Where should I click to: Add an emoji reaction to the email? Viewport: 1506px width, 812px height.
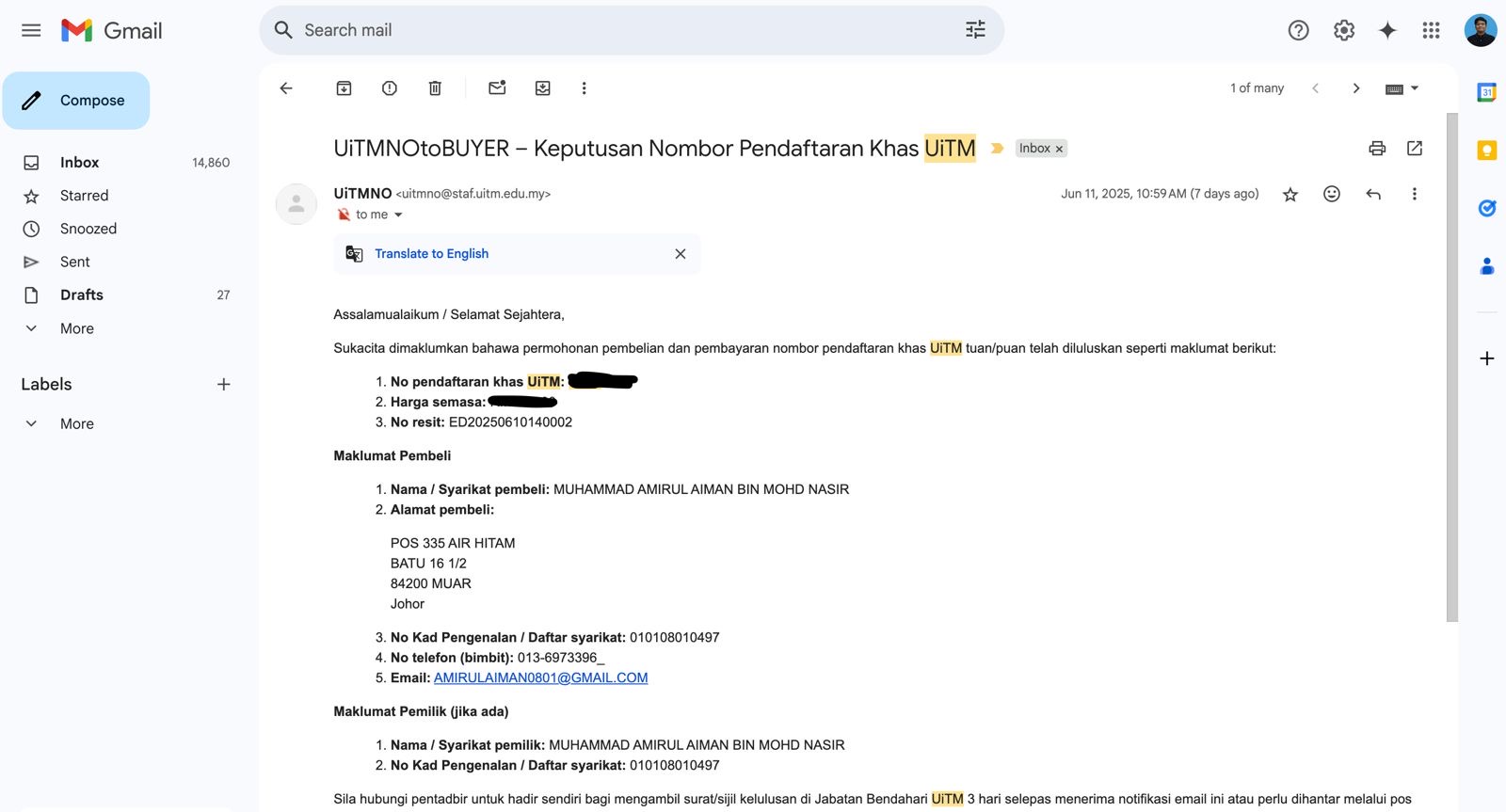point(1332,194)
